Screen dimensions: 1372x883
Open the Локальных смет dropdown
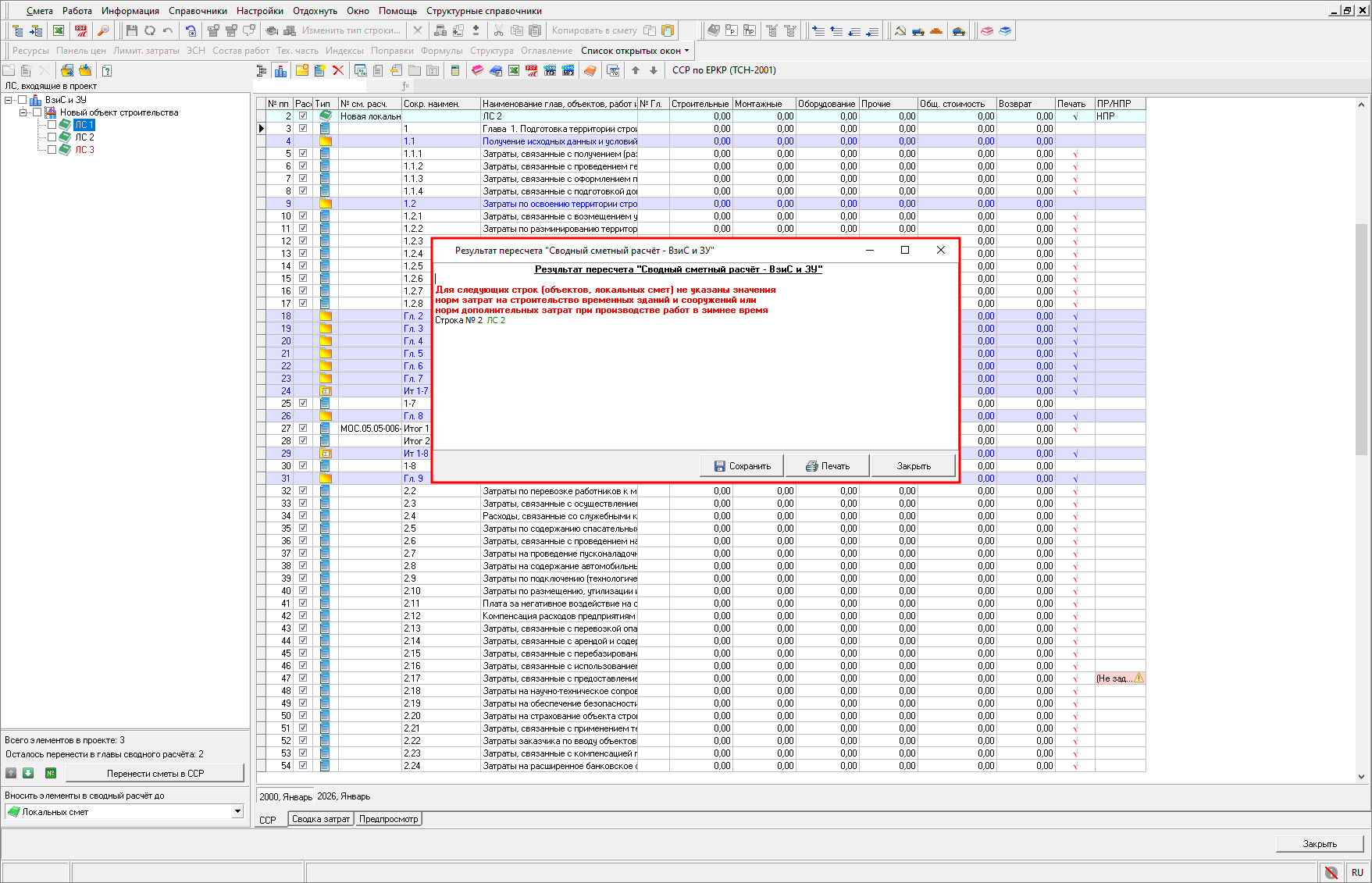tap(237, 812)
